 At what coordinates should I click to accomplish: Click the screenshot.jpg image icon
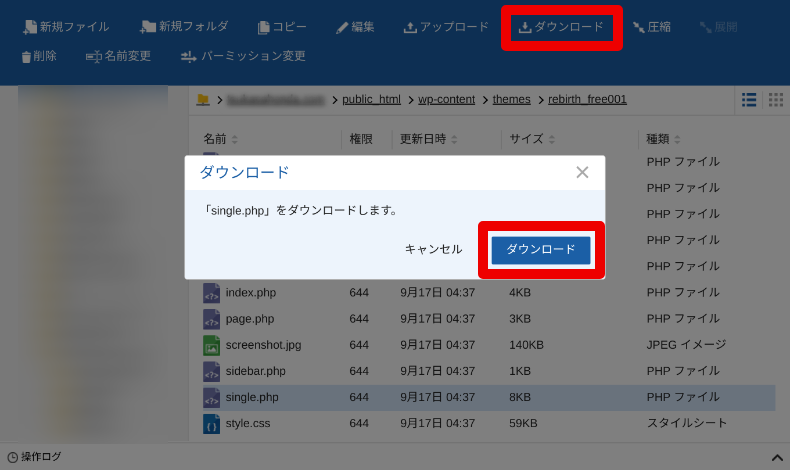click(211, 345)
